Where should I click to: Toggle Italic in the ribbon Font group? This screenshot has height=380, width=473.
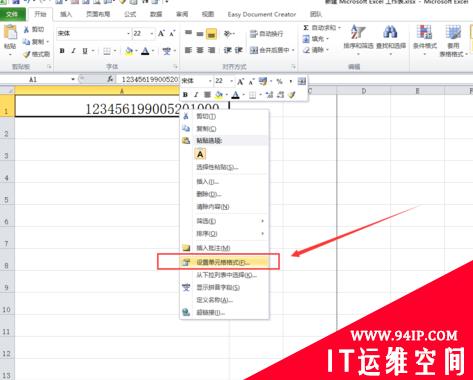click(73, 51)
